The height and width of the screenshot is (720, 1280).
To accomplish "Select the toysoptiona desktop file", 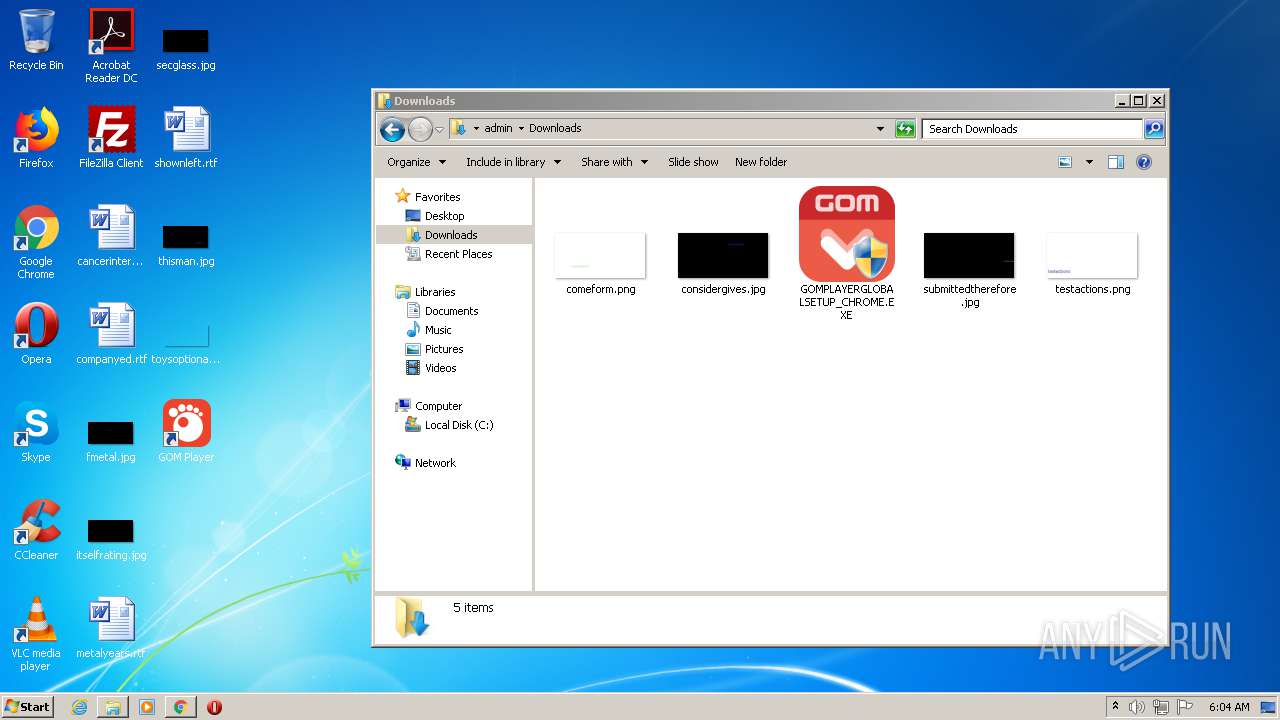I will [186, 345].
